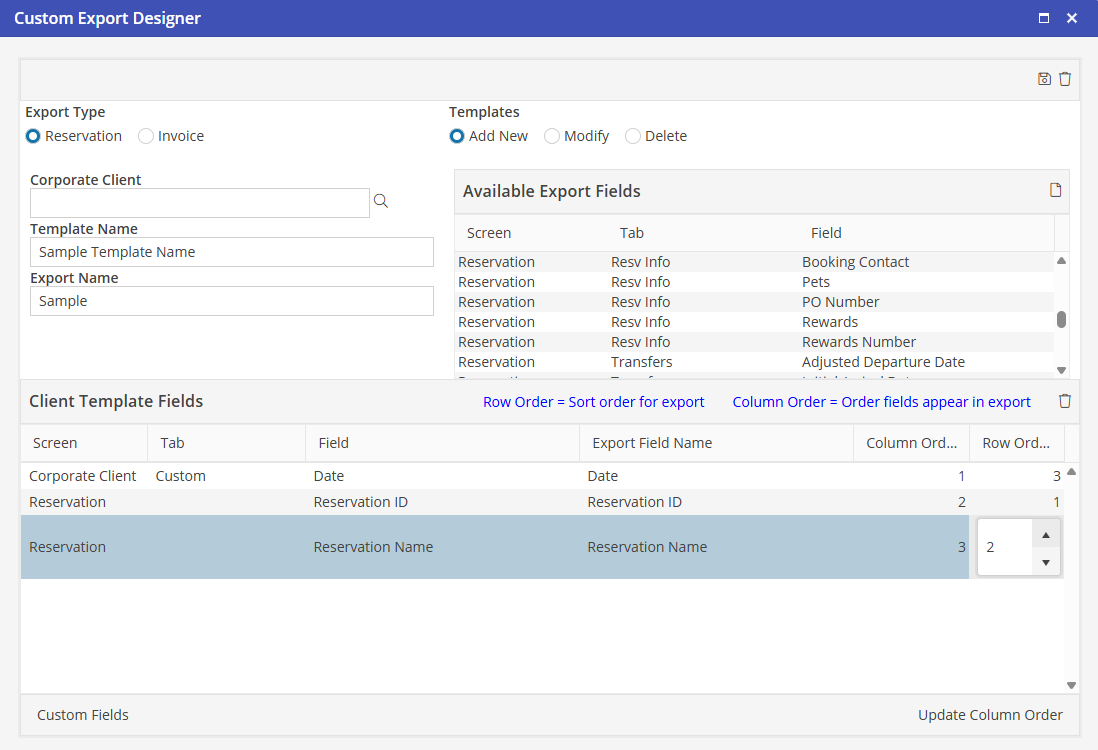Click the Column Order column header
Screen dimensions: 1098x750
tap(910, 443)
